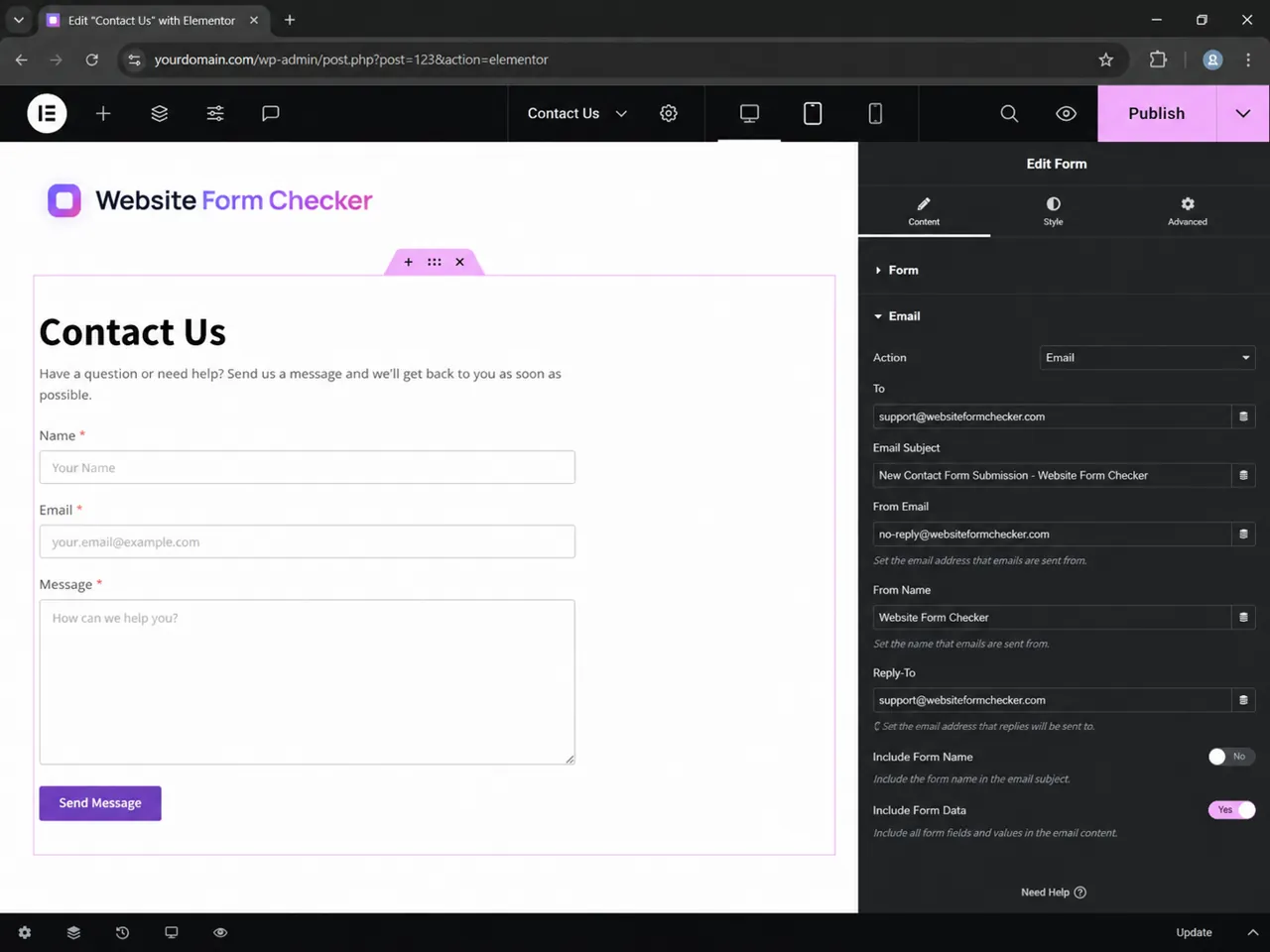Click the browser address bar URL
The image size is (1270, 952).
click(351, 59)
